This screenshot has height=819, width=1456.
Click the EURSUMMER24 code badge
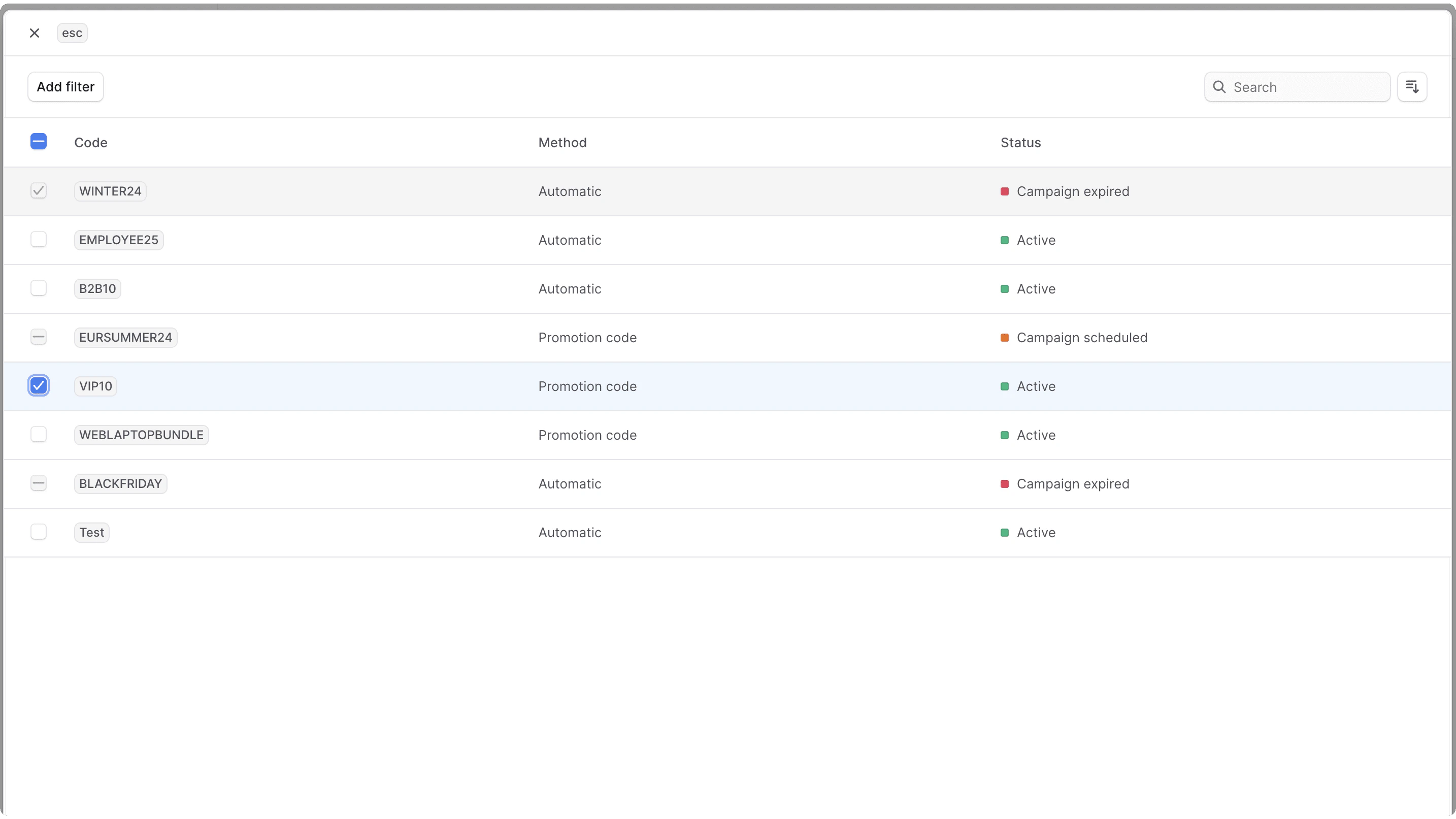point(125,338)
